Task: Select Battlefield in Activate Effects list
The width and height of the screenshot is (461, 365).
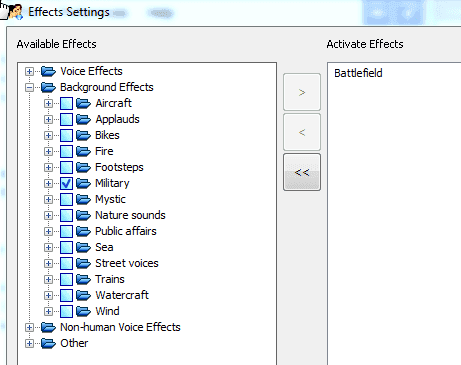Action: tap(358, 73)
